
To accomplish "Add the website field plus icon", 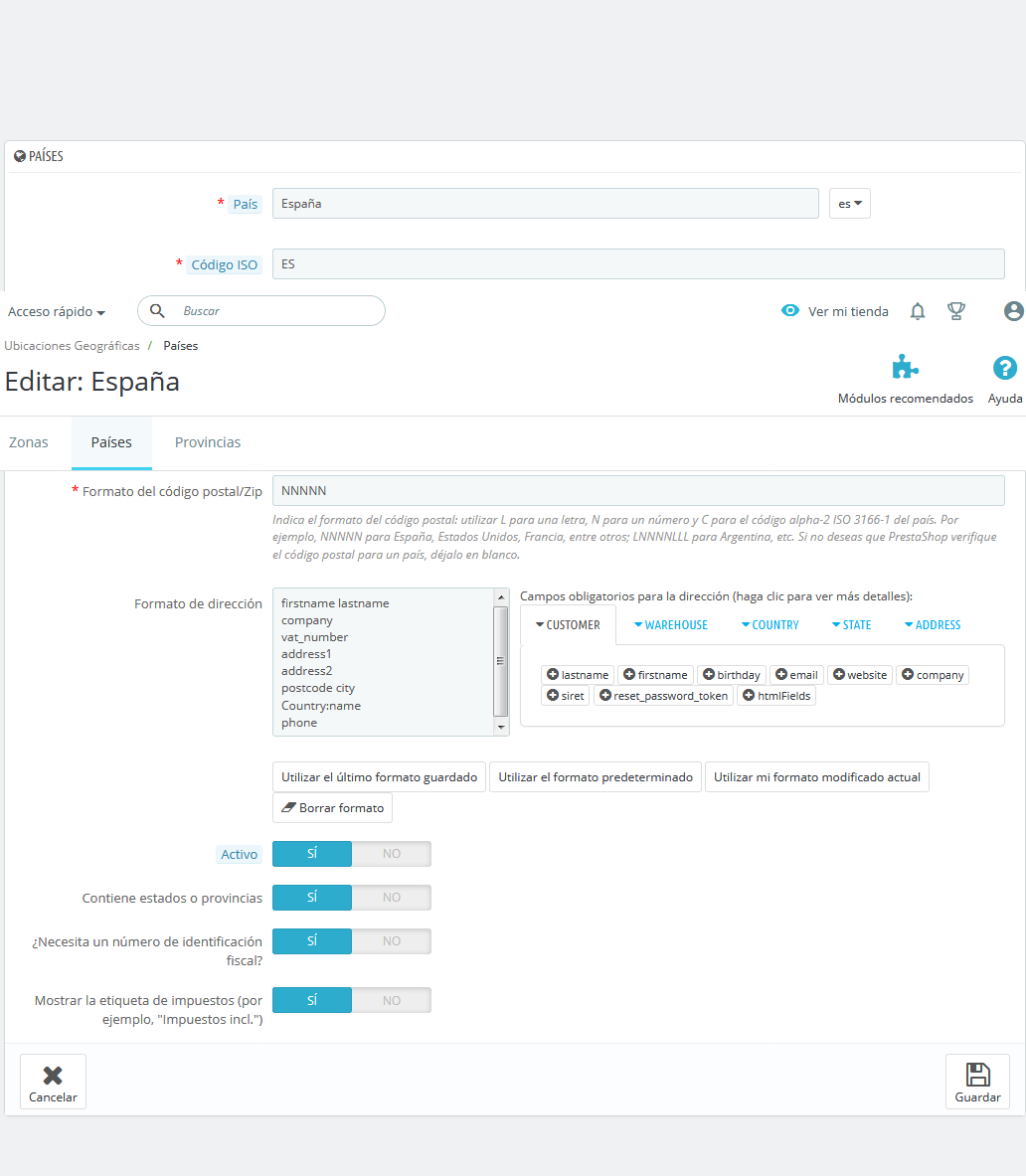I will pos(839,674).
